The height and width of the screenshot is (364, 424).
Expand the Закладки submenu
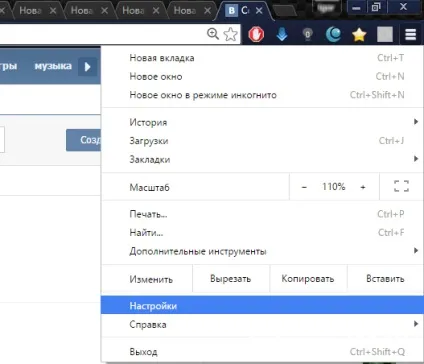[x=262, y=160]
